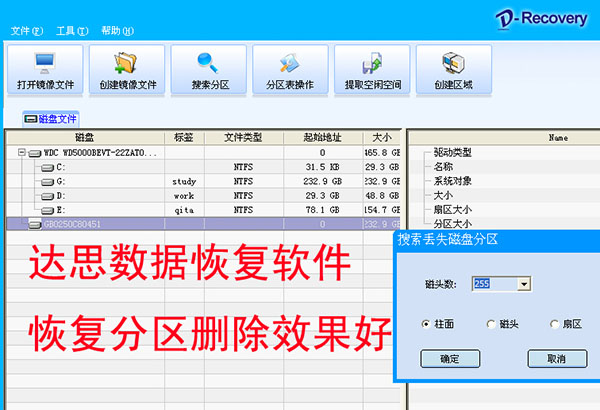Select the 扇区 radio button

coord(554,324)
